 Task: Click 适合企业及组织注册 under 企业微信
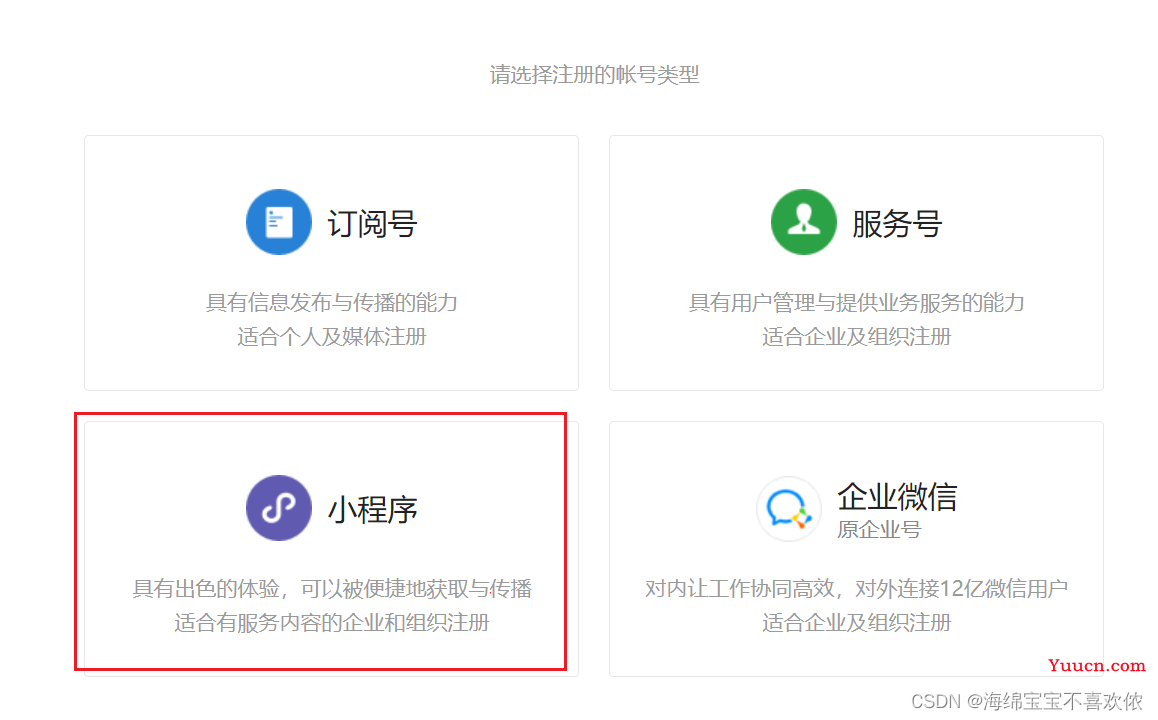pyautogui.click(x=856, y=623)
